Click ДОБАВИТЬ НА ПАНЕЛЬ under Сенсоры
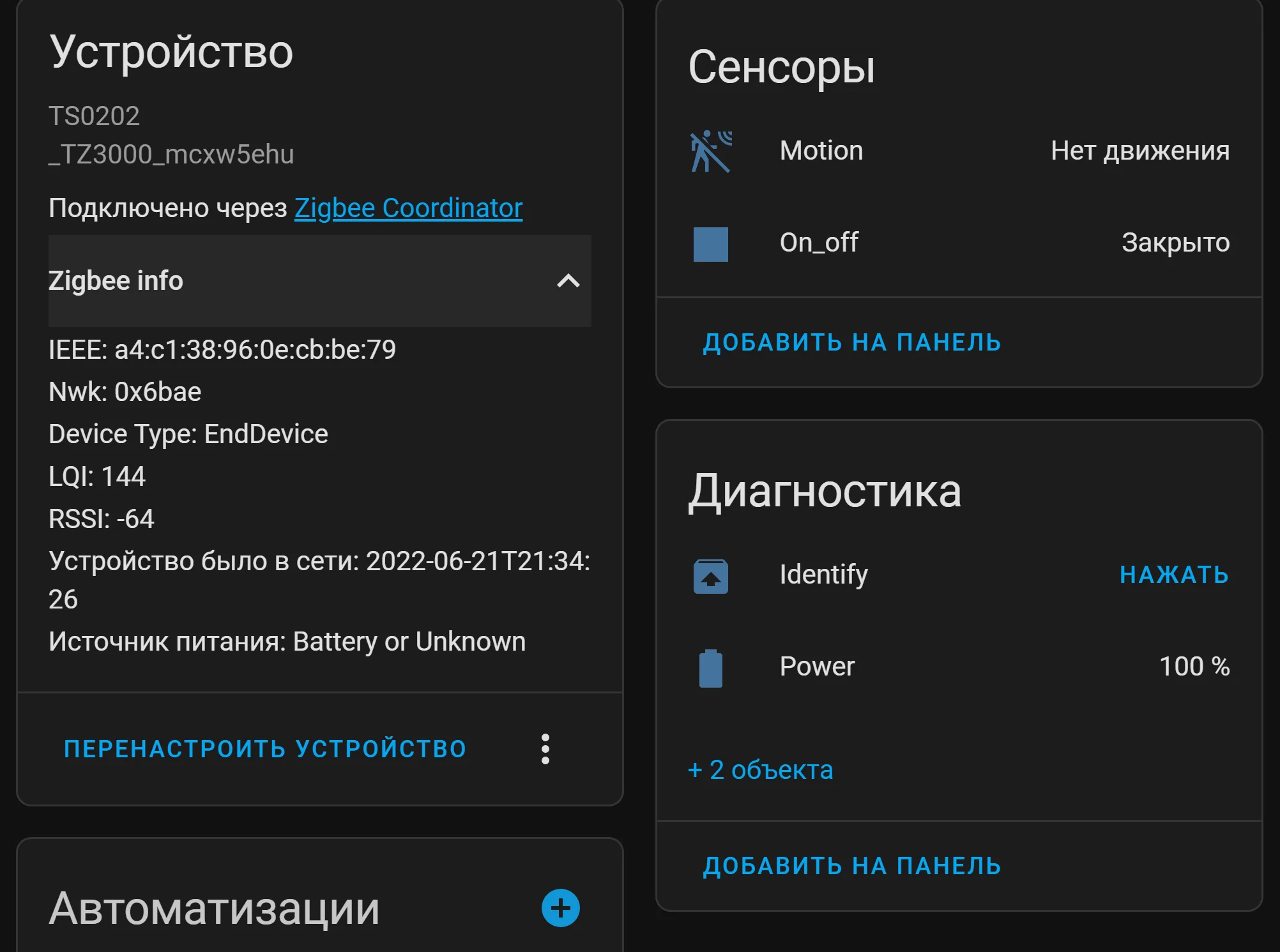The width and height of the screenshot is (1280, 952). click(851, 343)
